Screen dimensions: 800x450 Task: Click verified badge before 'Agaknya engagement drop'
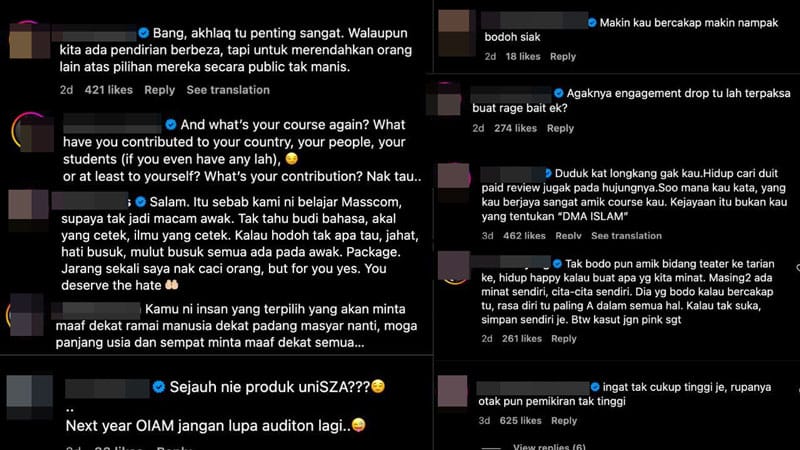(x=559, y=93)
